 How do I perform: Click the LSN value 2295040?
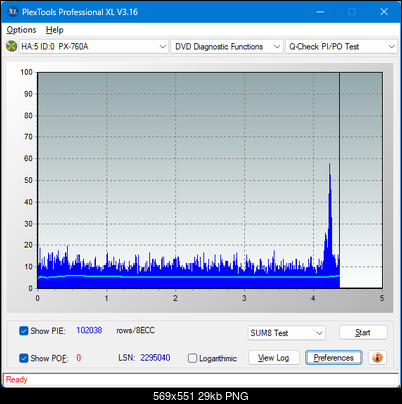pos(155,358)
